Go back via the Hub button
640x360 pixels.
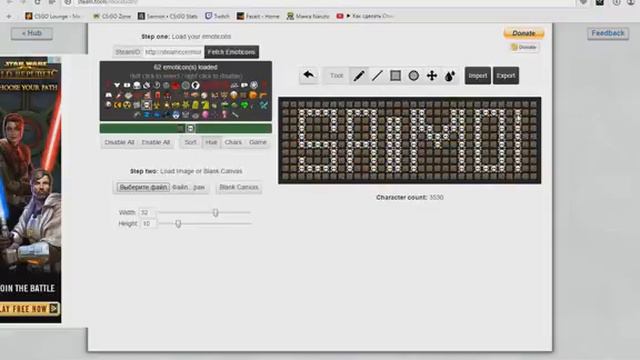(32, 33)
